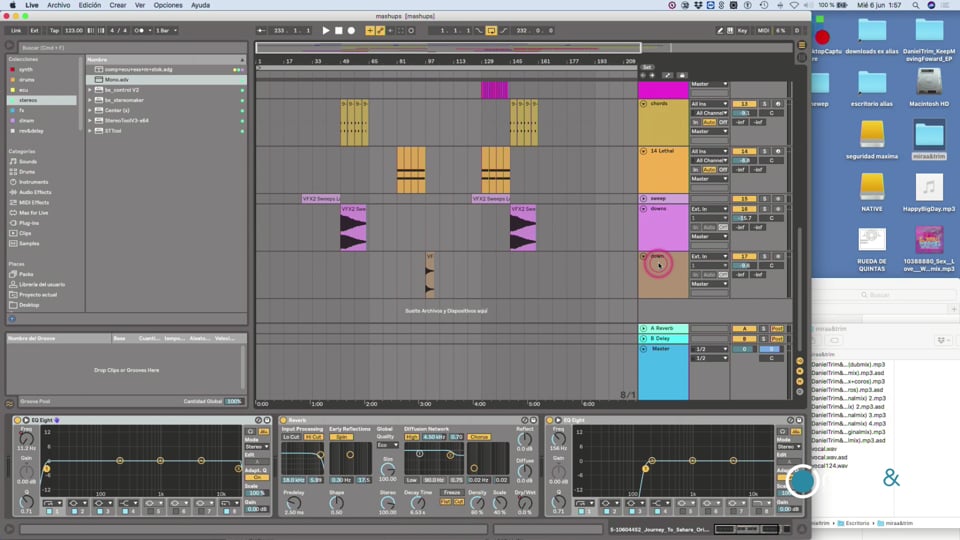Open the Sounds category
960x540 pixels.
click(28, 162)
